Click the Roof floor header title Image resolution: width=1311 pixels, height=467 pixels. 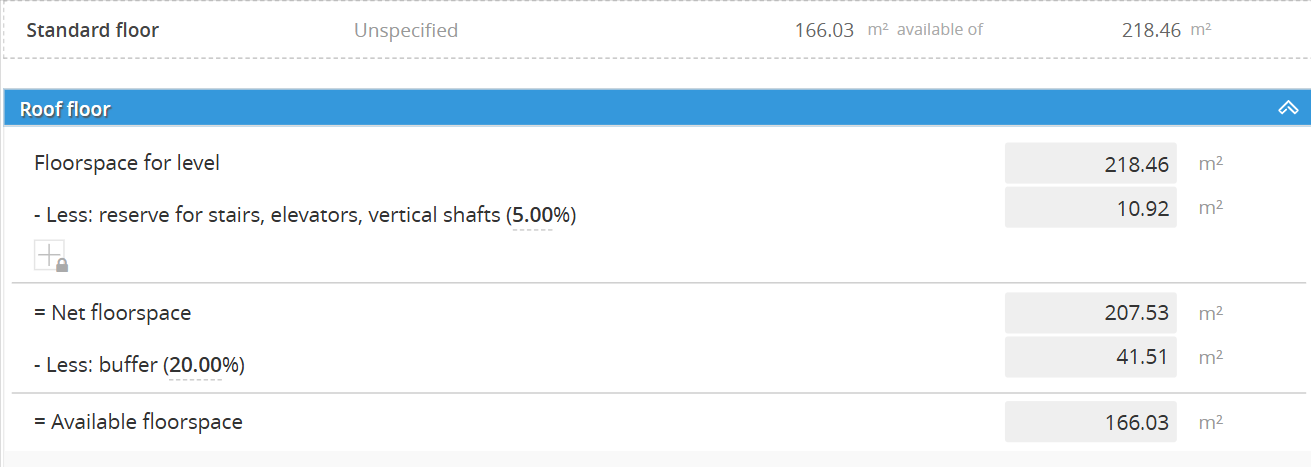(65, 109)
